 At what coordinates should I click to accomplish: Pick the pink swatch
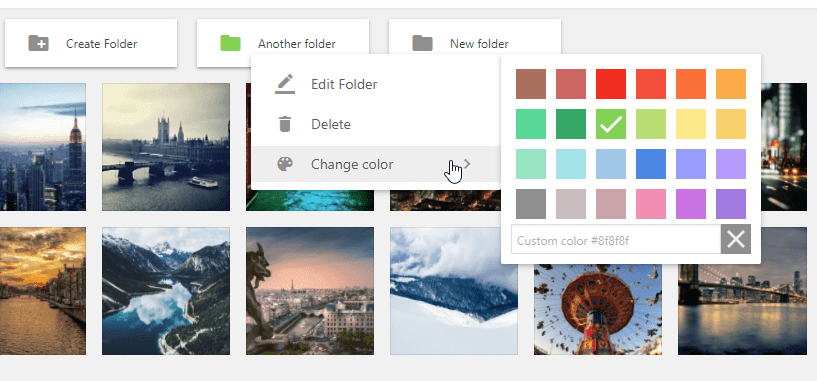tap(651, 204)
